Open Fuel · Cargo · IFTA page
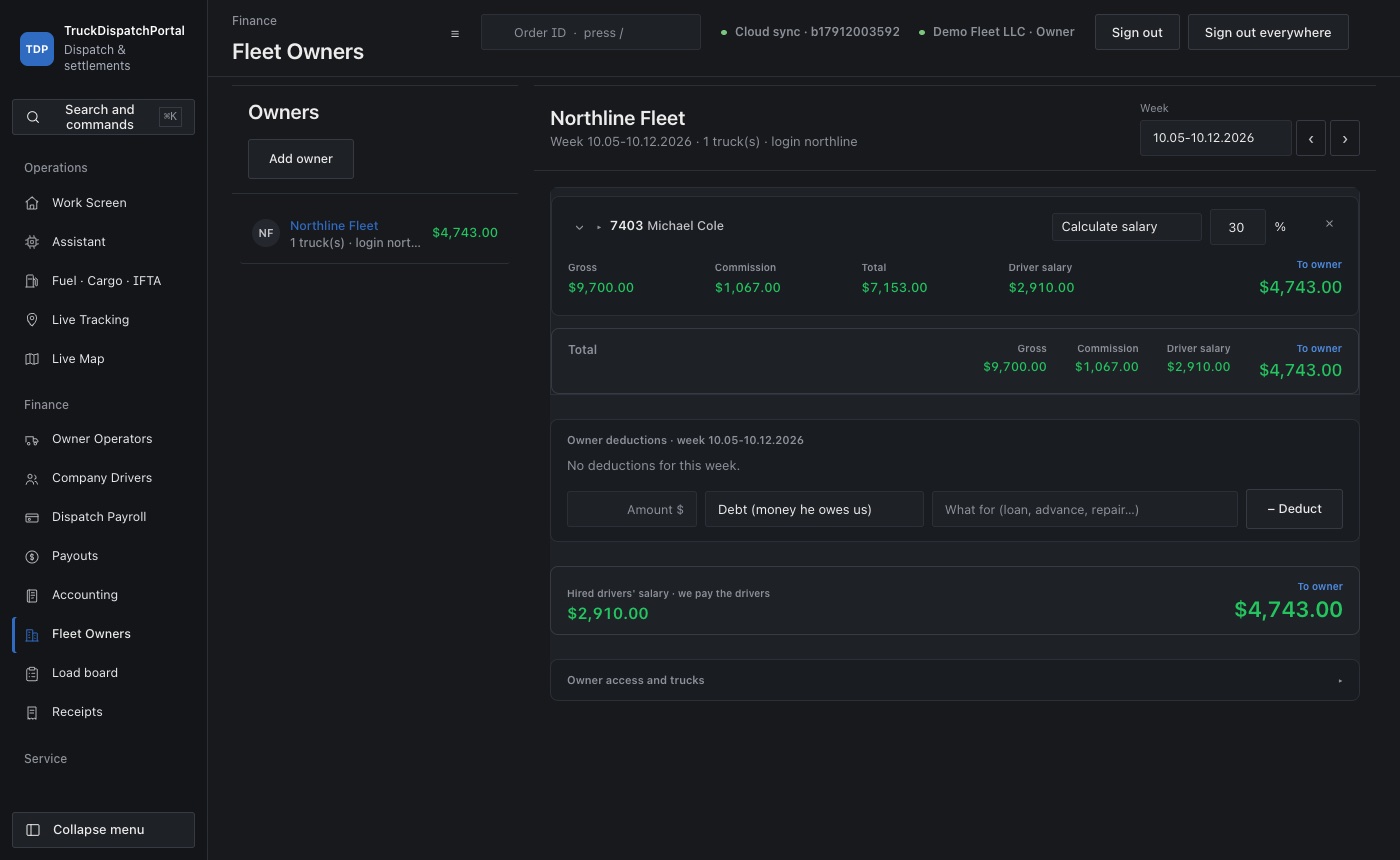The height and width of the screenshot is (860, 1400). click(103, 281)
